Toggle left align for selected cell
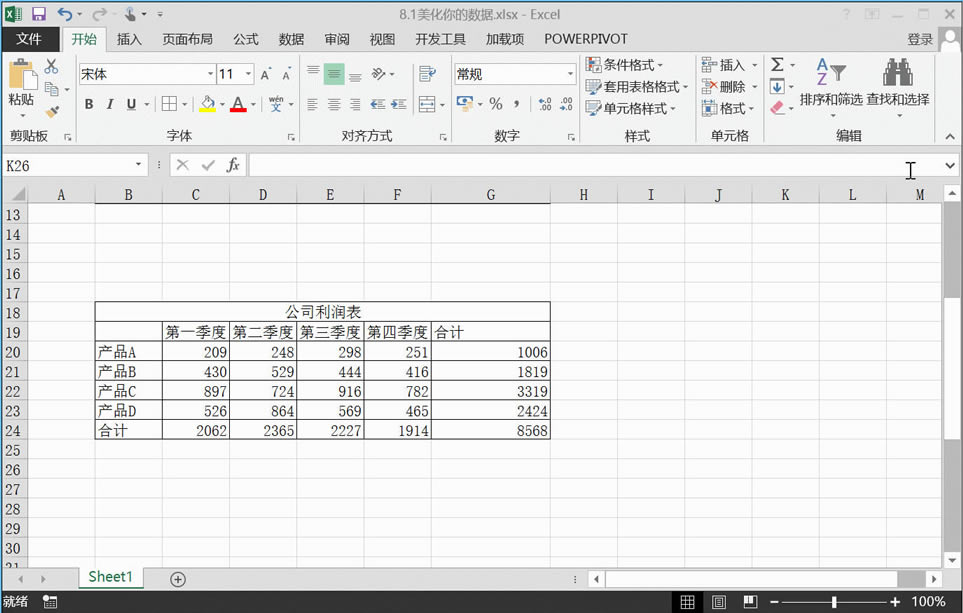The width and height of the screenshot is (963, 613). [311, 105]
